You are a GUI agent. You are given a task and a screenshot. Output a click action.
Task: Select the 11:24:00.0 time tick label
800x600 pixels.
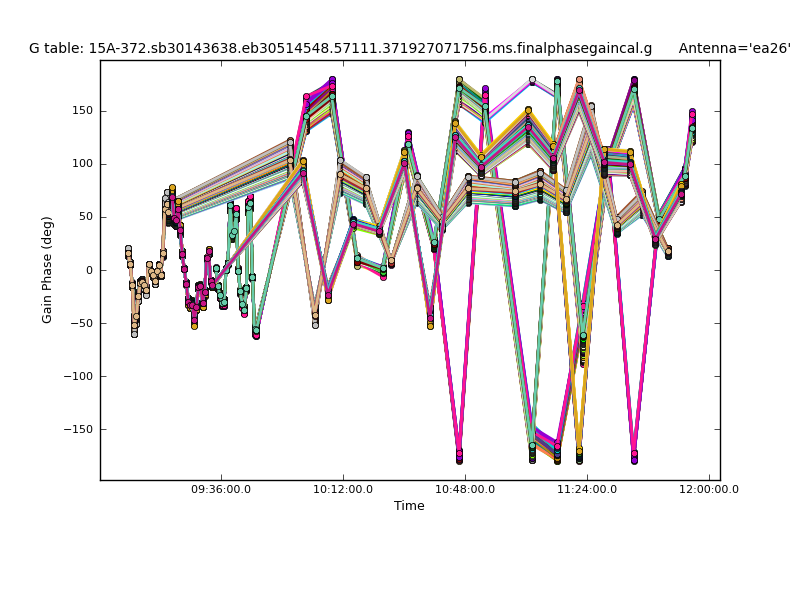point(587,490)
